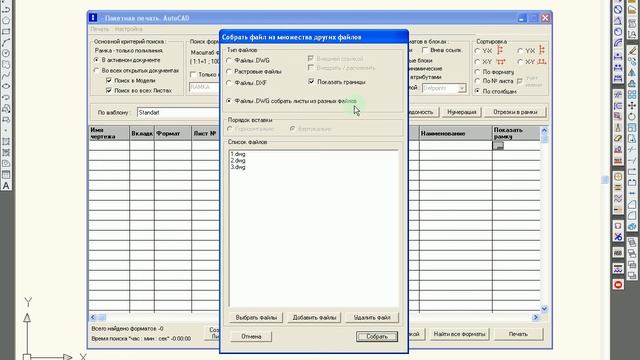640x360 pixels.
Task: Click the table's horizontal scrollbar right arrow
Action: point(536,317)
